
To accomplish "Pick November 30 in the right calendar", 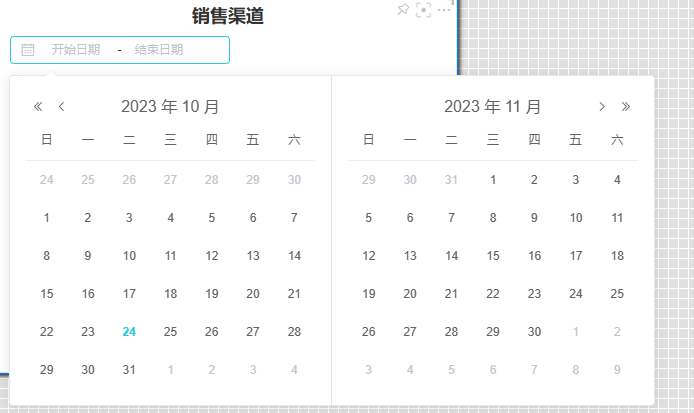I will pos(534,332).
